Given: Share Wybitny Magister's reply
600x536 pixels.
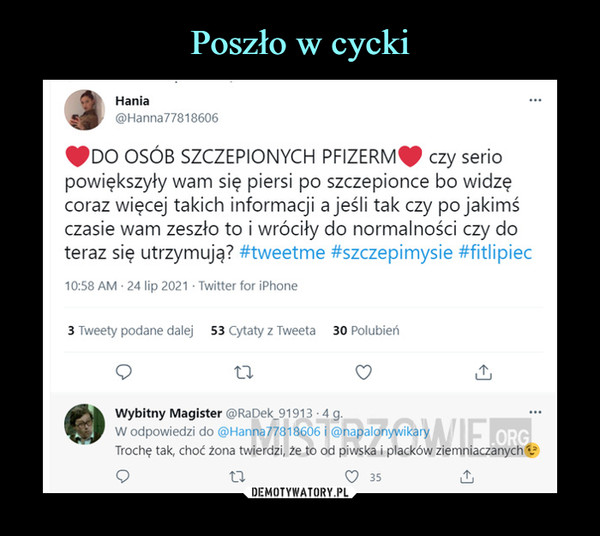Looking at the screenshot, I should tap(467, 477).
